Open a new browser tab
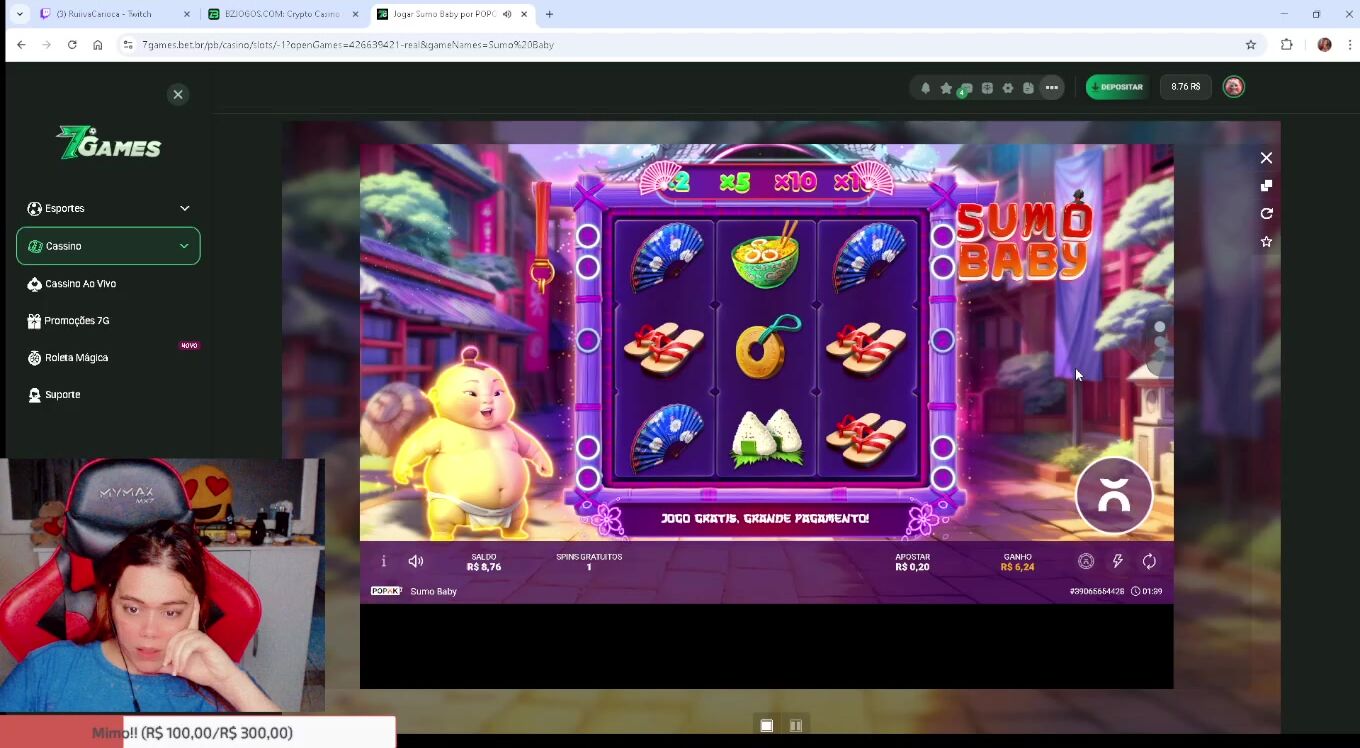The image size is (1360, 748). click(x=549, y=14)
